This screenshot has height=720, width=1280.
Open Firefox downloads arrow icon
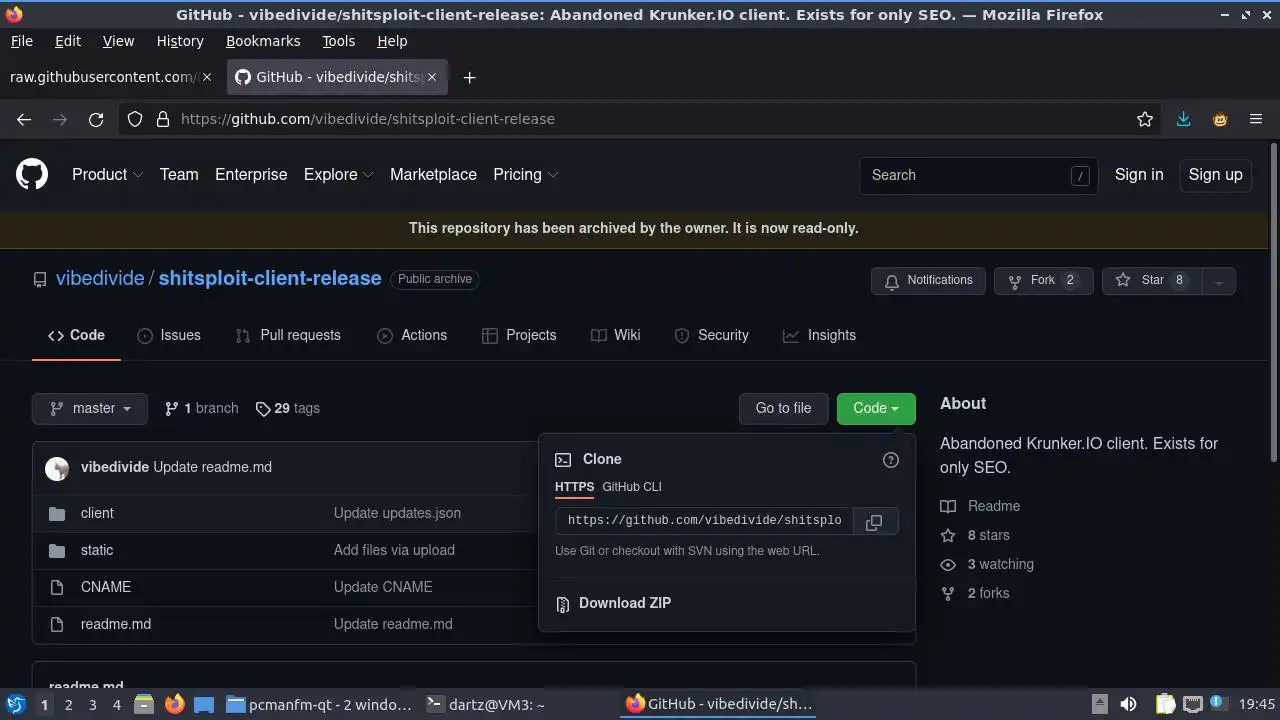(x=1183, y=119)
